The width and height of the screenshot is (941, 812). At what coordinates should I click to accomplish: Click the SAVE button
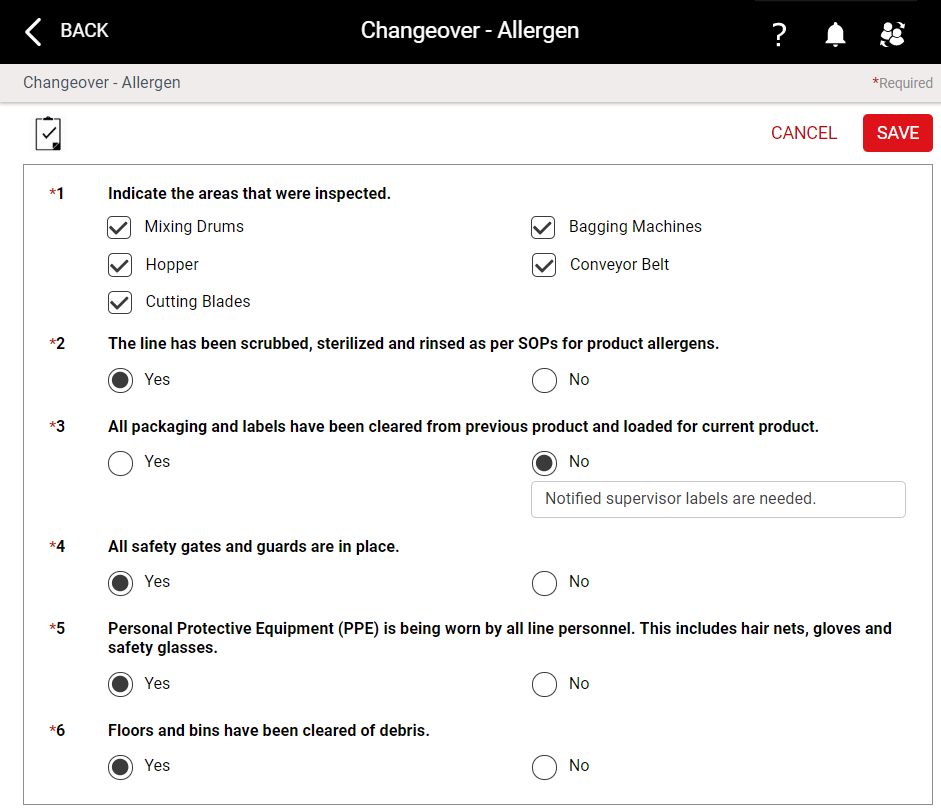click(x=897, y=133)
